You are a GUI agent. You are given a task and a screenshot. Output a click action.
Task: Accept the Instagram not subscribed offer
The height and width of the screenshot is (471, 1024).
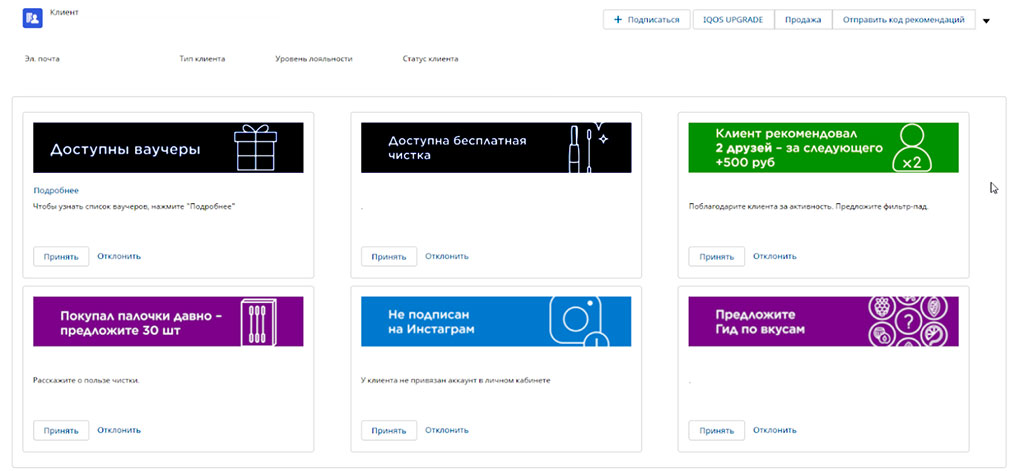click(389, 431)
